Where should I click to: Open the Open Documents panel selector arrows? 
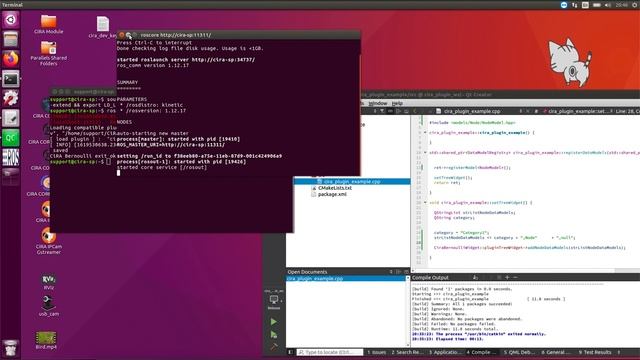coord(391,272)
